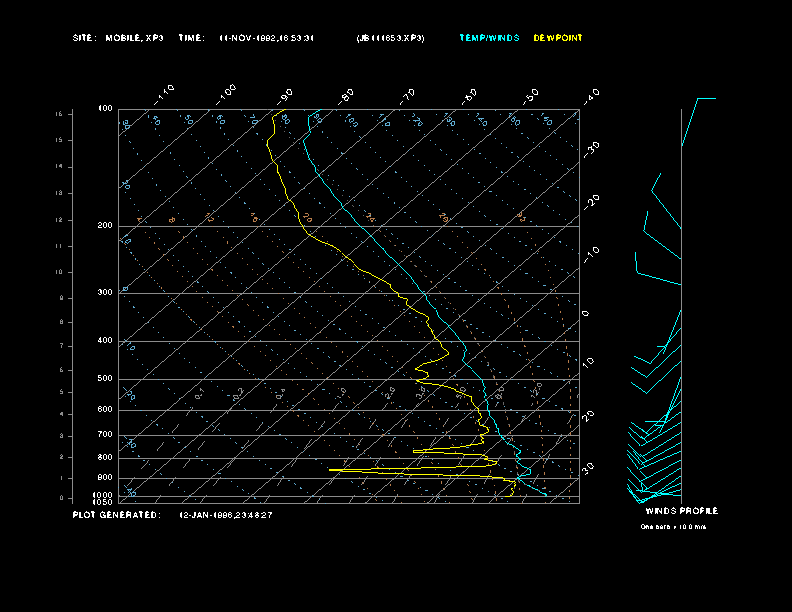Click the '300' pressure level label

coord(105,292)
